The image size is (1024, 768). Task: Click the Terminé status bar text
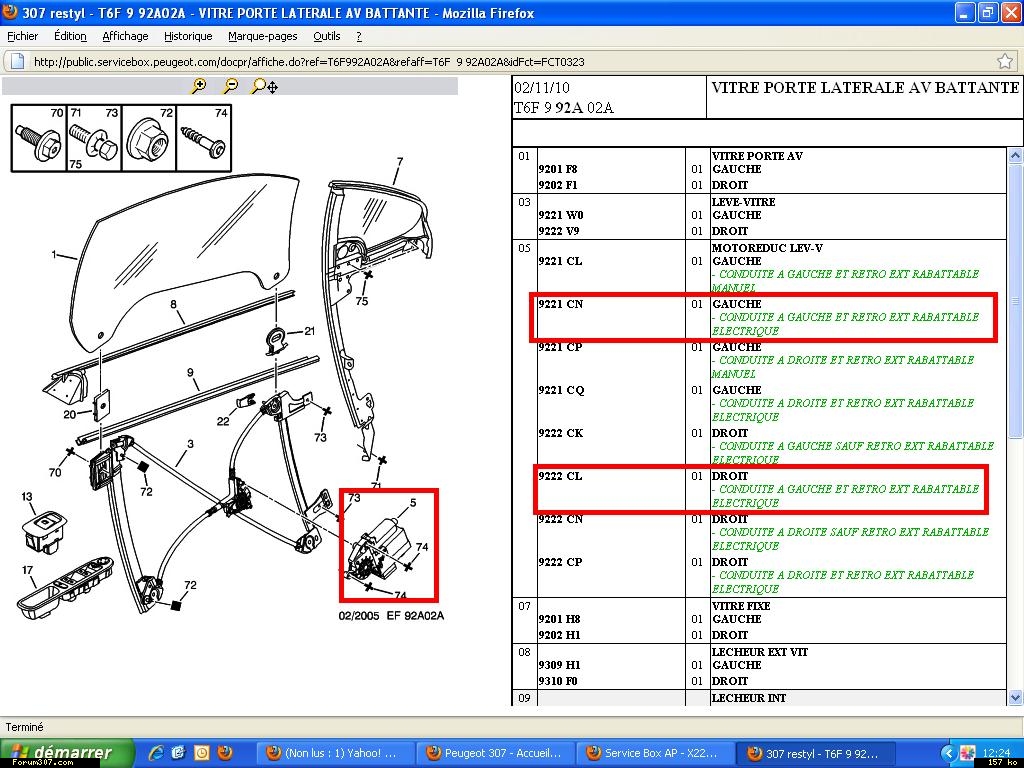[x=24, y=727]
